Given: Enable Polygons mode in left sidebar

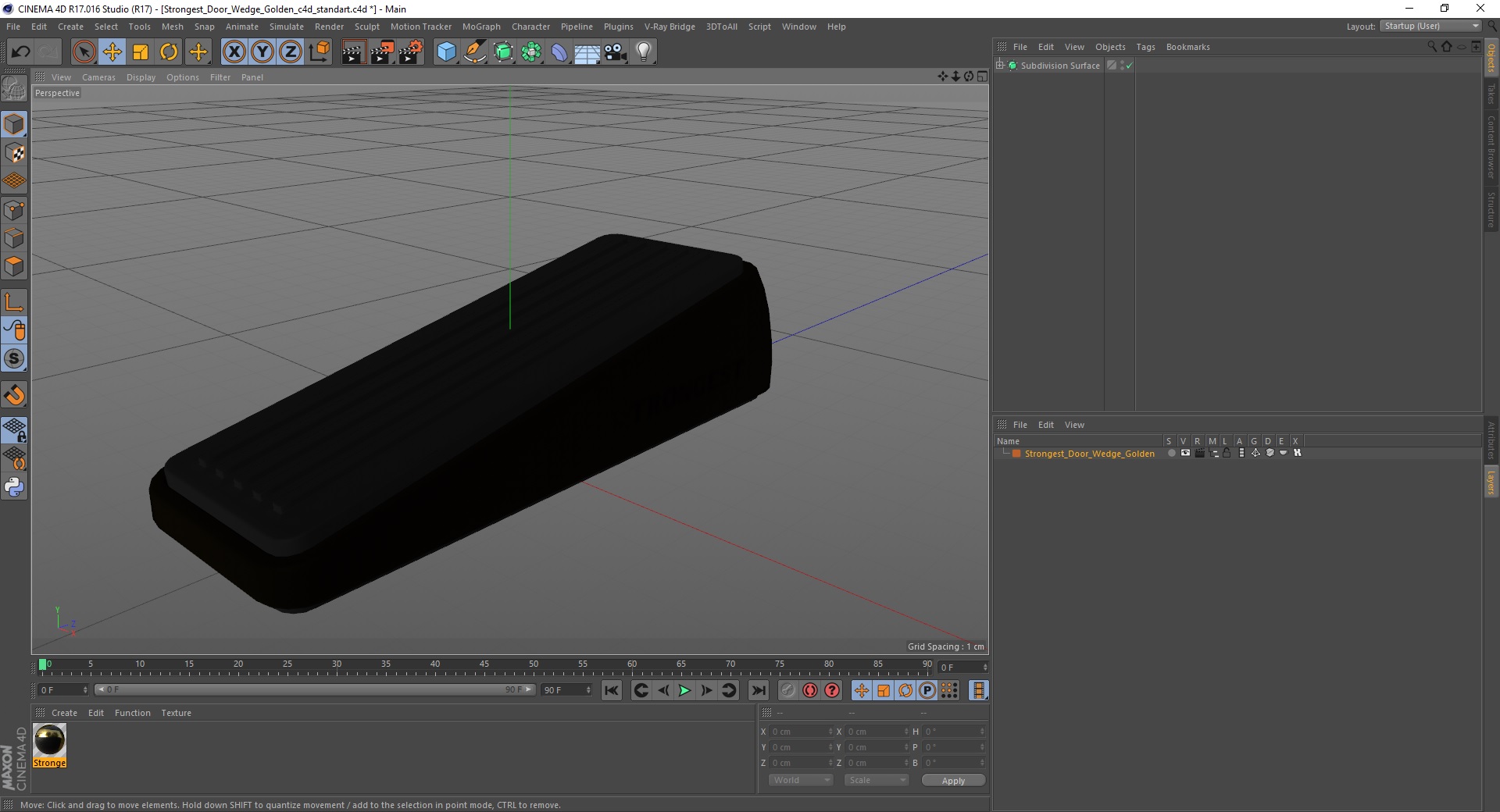Looking at the screenshot, I should (x=14, y=266).
